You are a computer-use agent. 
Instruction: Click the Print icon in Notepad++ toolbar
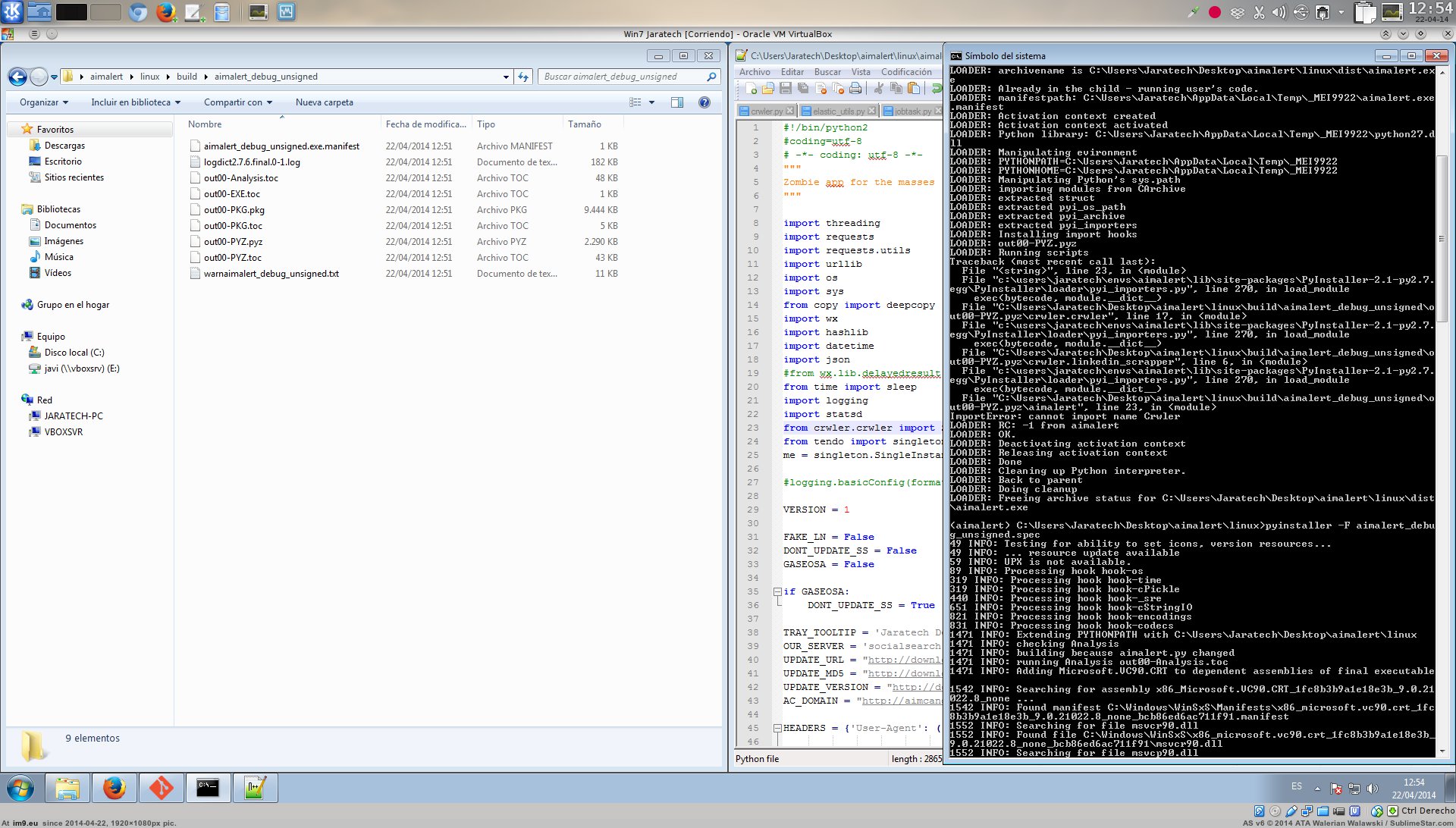(x=855, y=89)
